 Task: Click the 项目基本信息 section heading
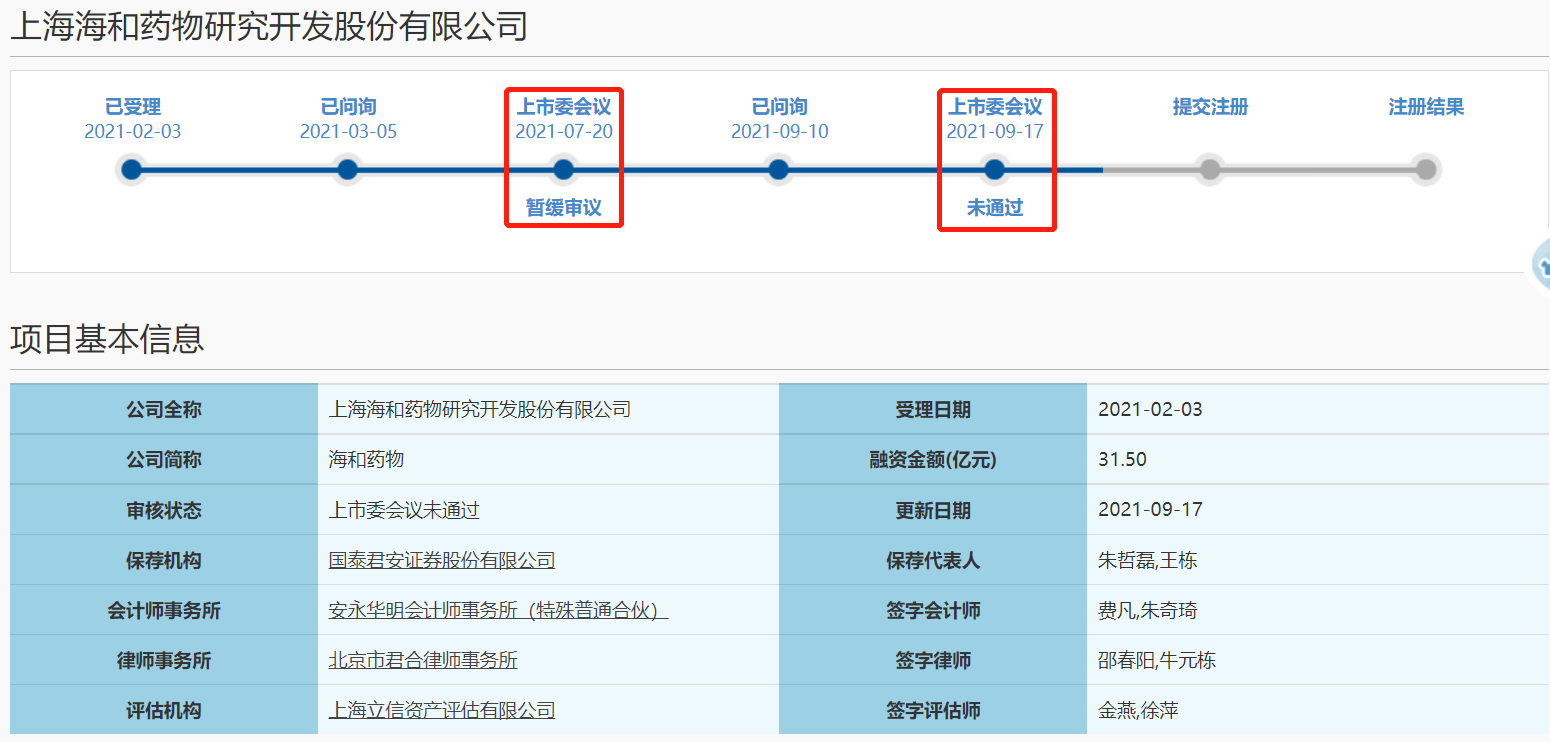click(107, 339)
